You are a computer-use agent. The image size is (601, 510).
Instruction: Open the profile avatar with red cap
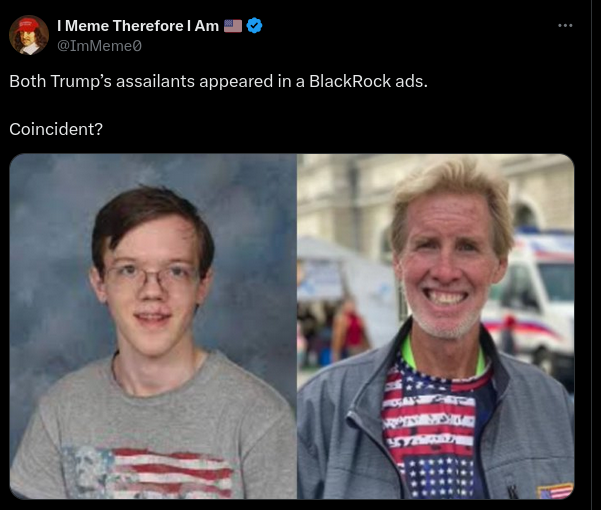(x=29, y=35)
